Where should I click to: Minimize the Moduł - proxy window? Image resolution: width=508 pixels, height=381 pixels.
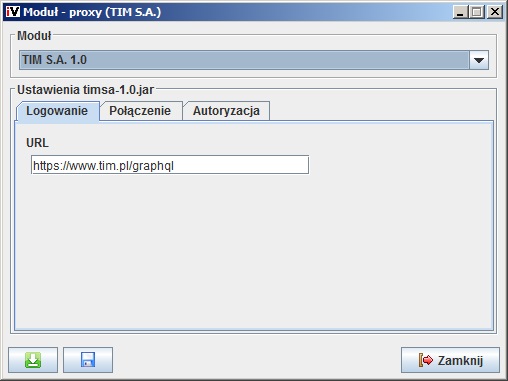coord(460,12)
